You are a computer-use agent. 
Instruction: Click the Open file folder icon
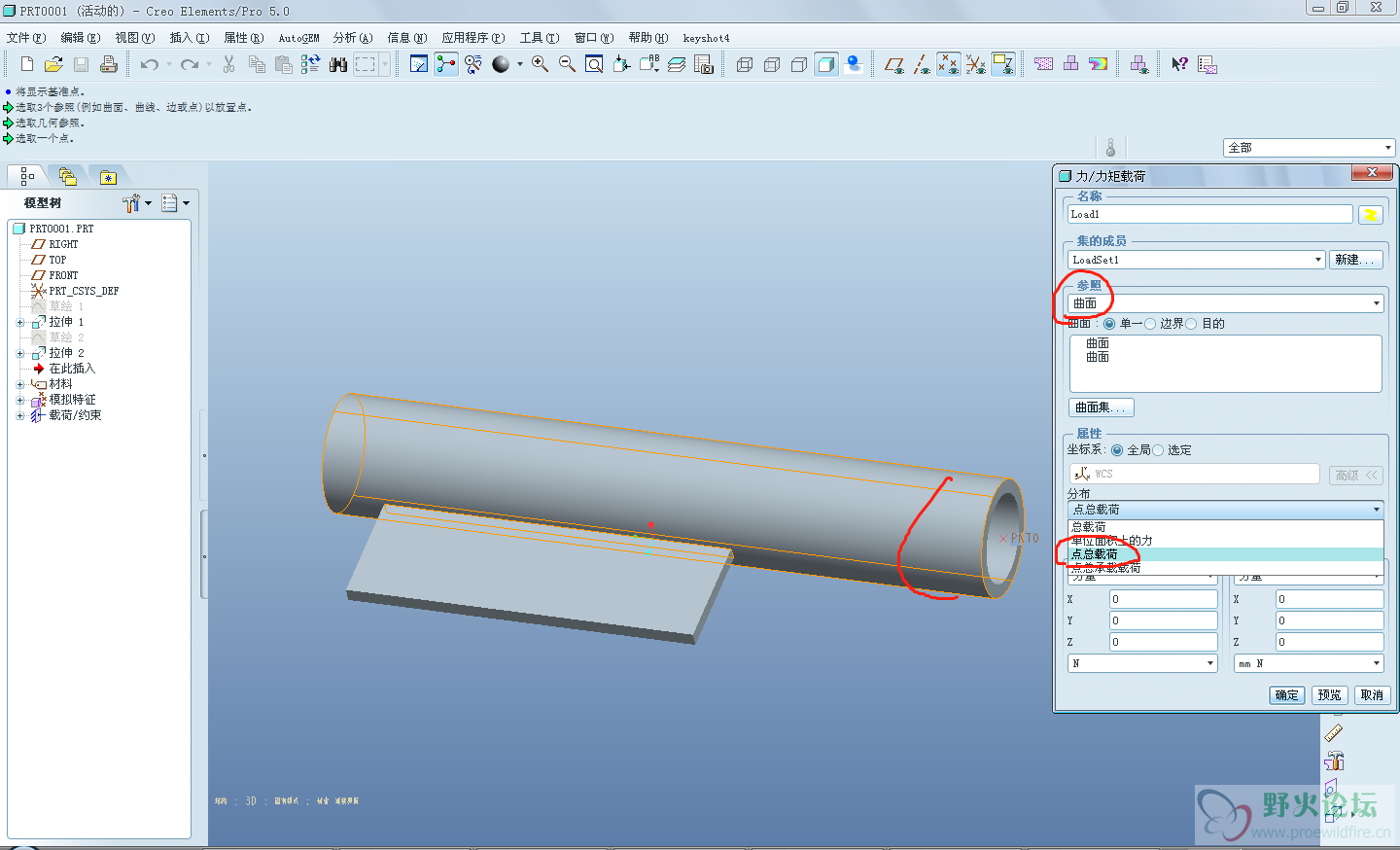(x=54, y=64)
